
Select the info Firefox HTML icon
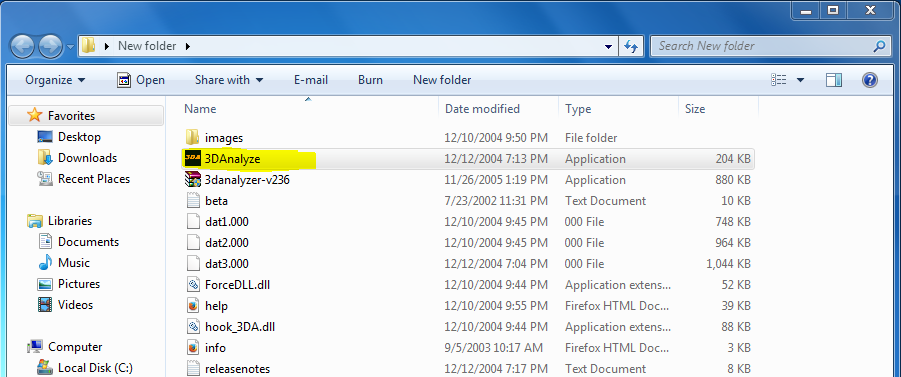(193, 348)
